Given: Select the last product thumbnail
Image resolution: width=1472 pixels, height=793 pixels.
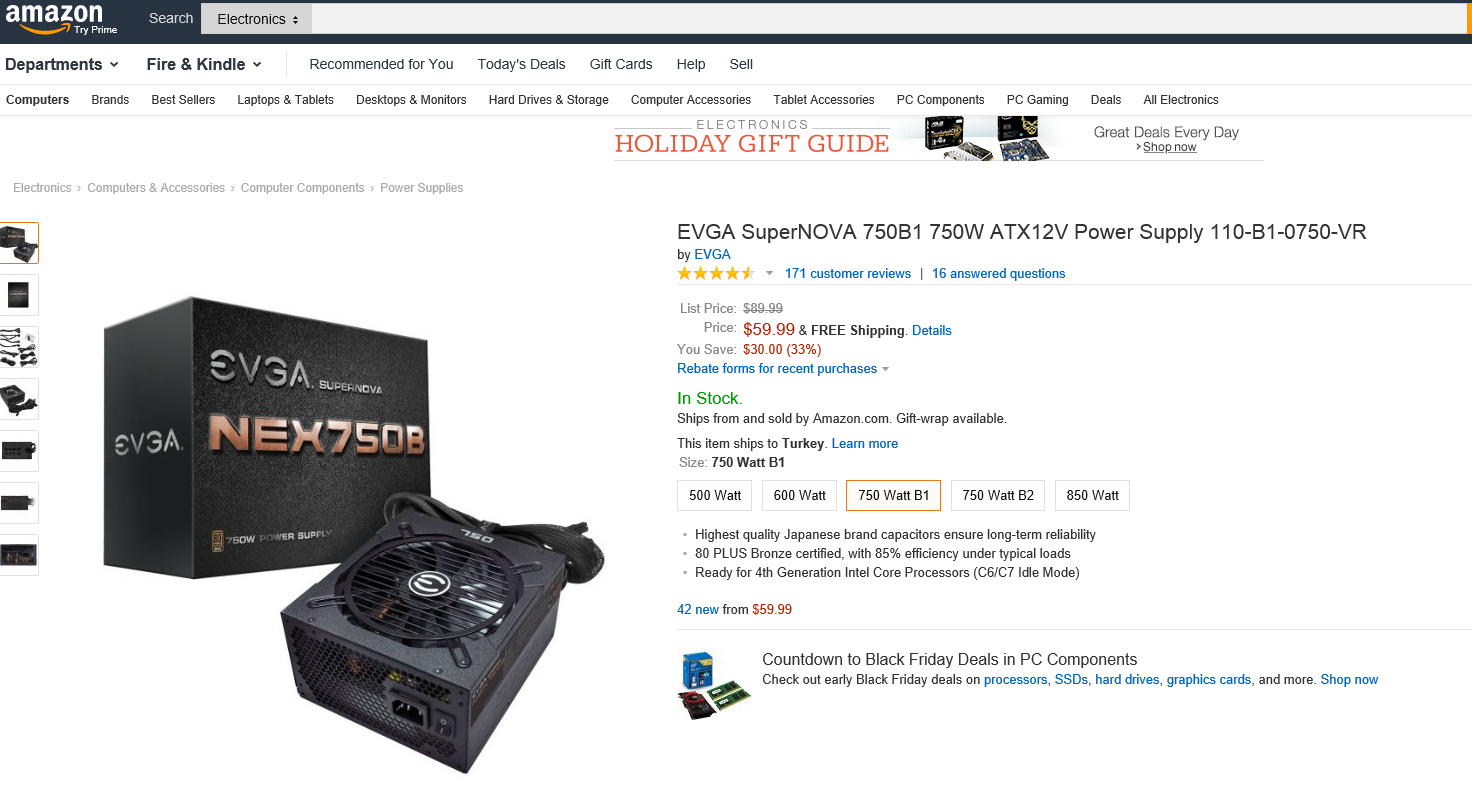Looking at the screenshot, I should [x=18, y=555].
